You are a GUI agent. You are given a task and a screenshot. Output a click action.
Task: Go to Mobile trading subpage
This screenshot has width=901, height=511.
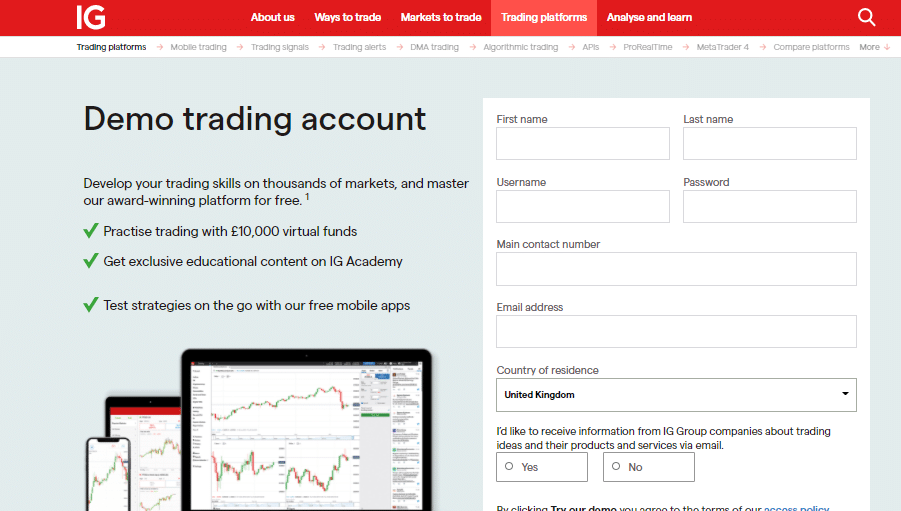point(198,47)
